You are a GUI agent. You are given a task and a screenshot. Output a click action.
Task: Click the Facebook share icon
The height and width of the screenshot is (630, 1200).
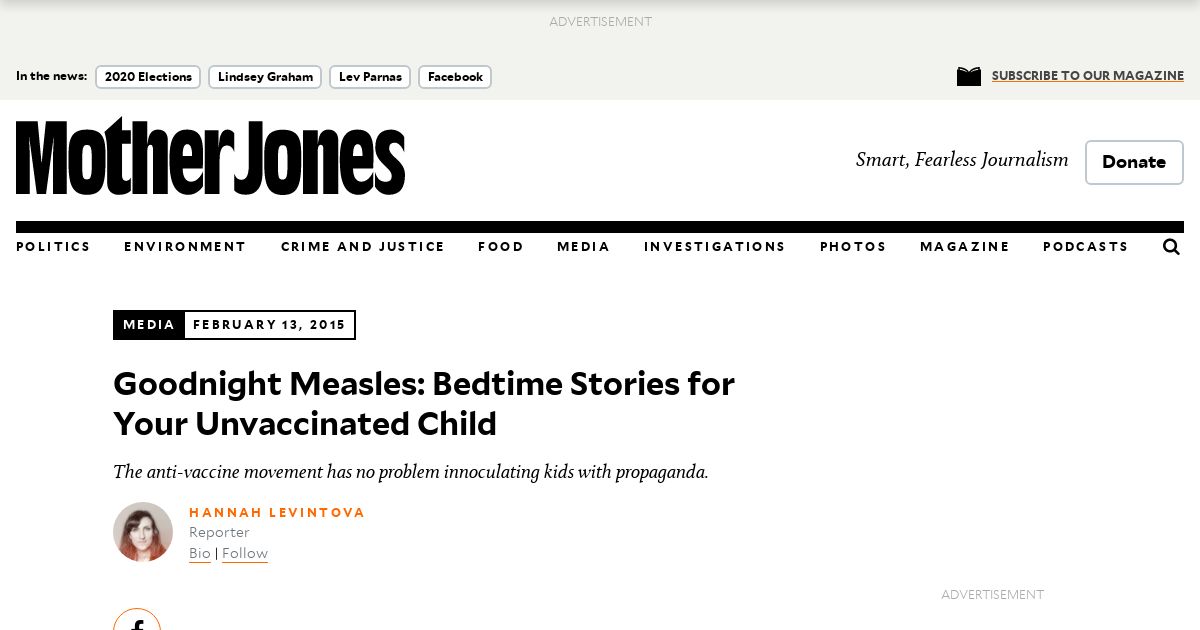[x=137, y=622]
